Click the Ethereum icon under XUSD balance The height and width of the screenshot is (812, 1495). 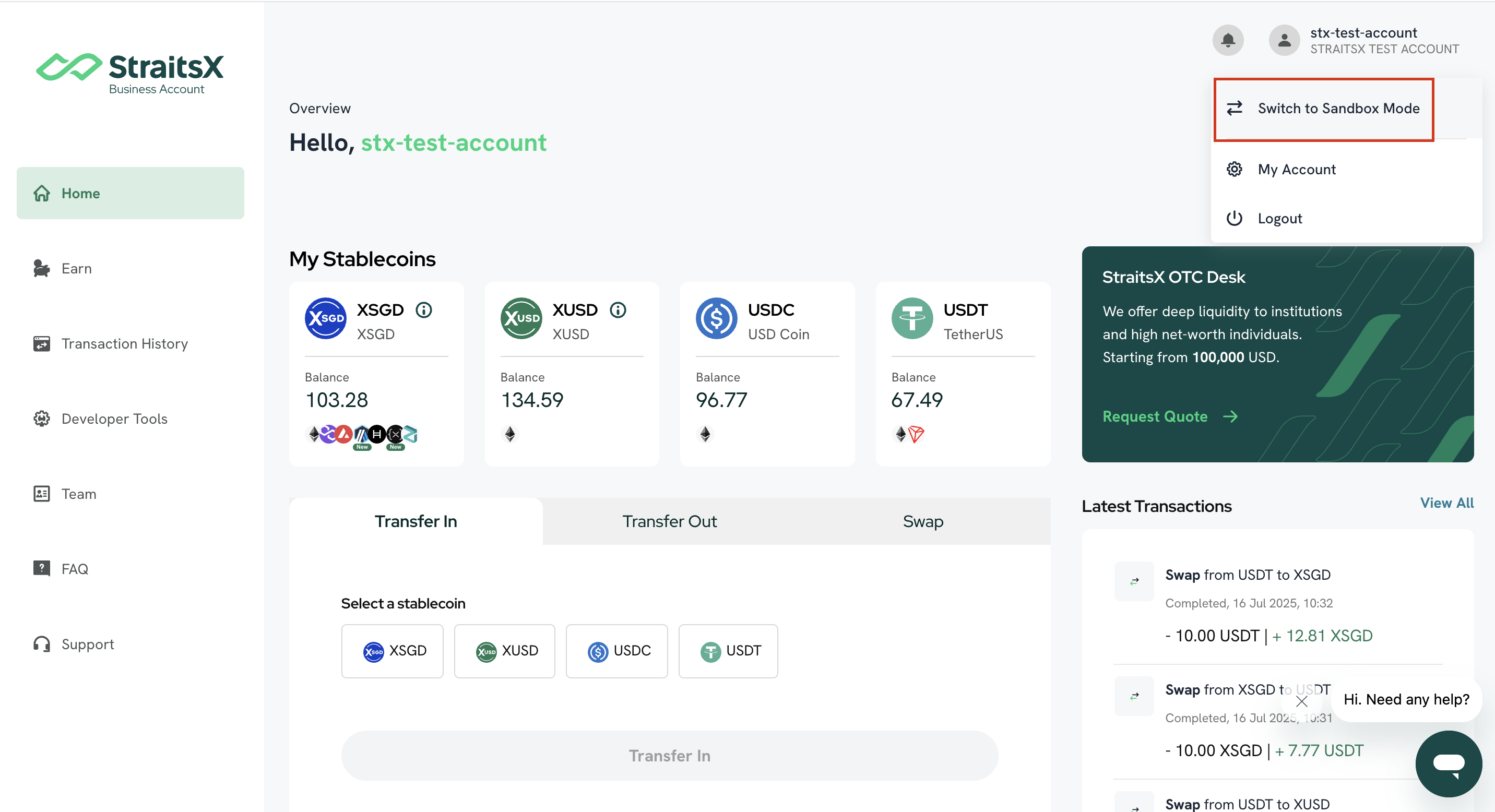(509, 434)
